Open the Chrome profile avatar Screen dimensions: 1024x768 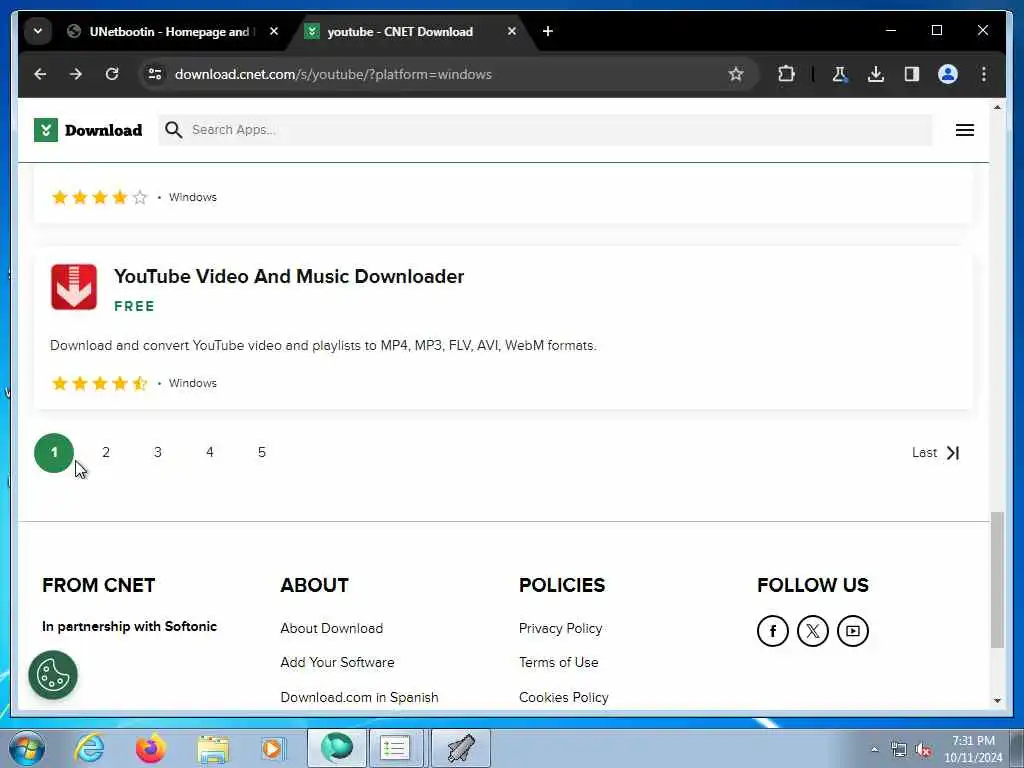click(948, 74)
